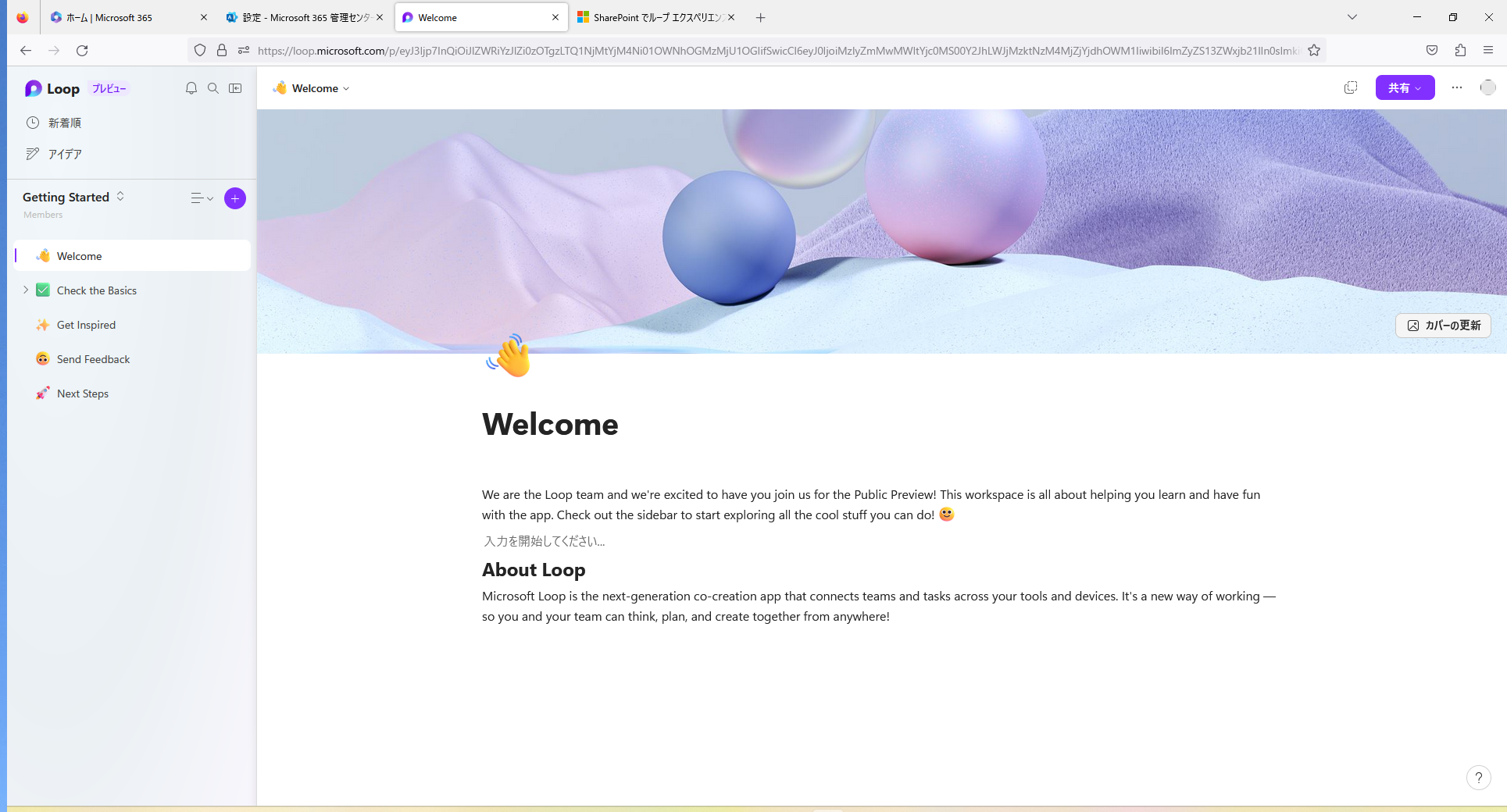Open search in the Loop sidebar
The width and height of the screenshot is (1507, 812).
pyautogui.click(x=213, y=88)
